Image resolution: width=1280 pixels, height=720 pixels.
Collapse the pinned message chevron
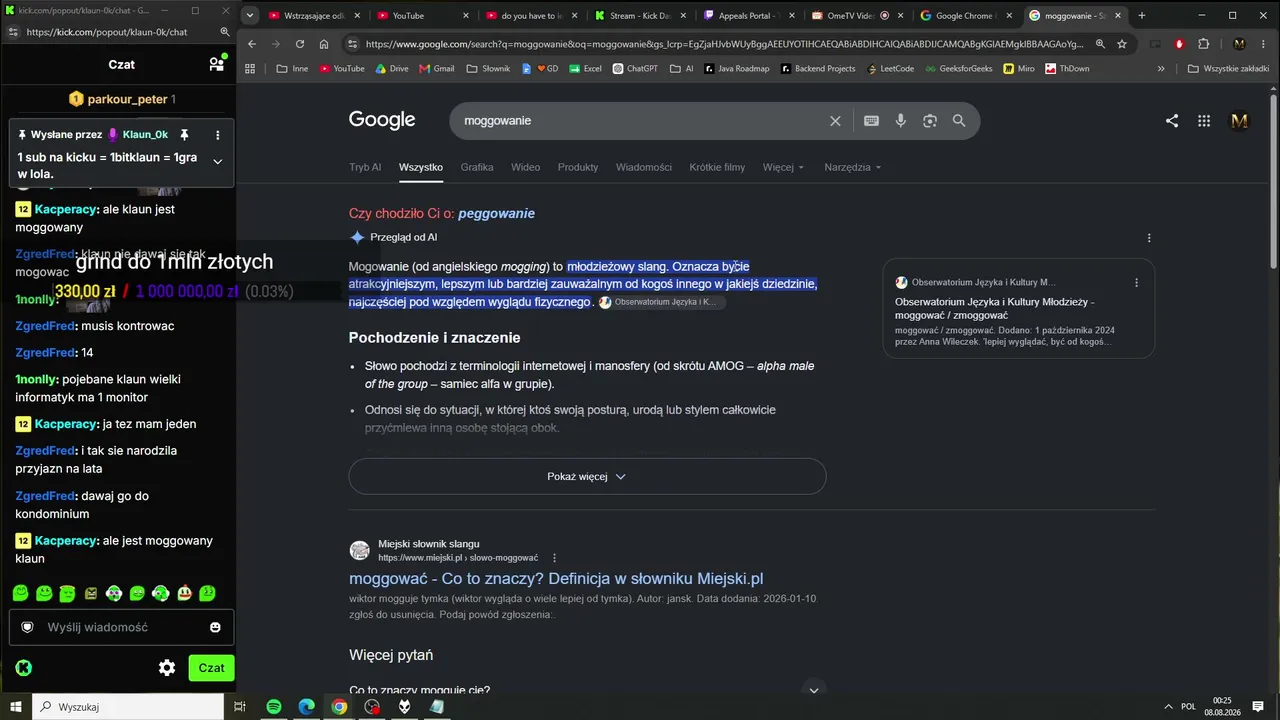point(218,162)
